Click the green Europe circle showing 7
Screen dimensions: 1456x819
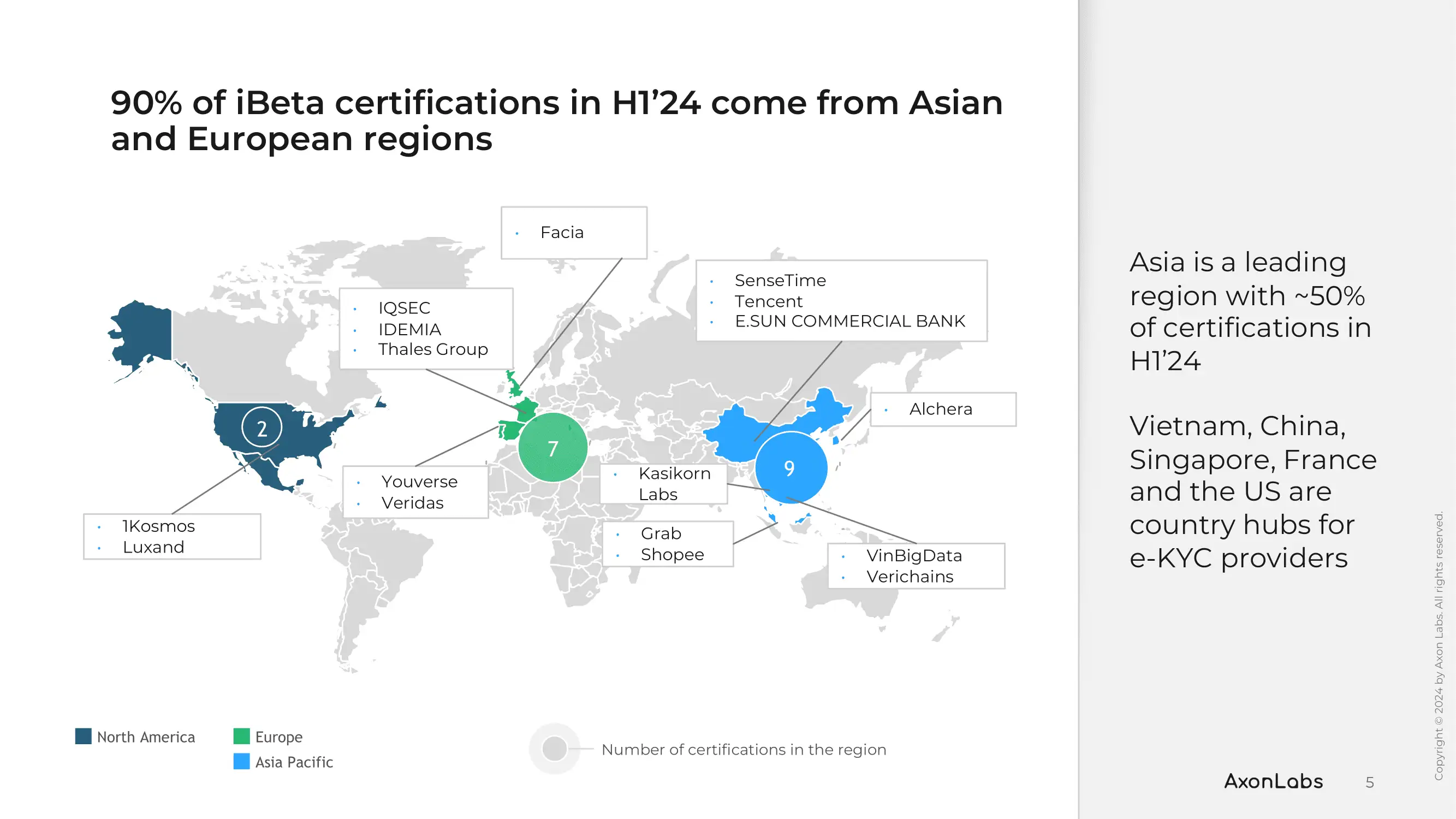coord(552,448)
